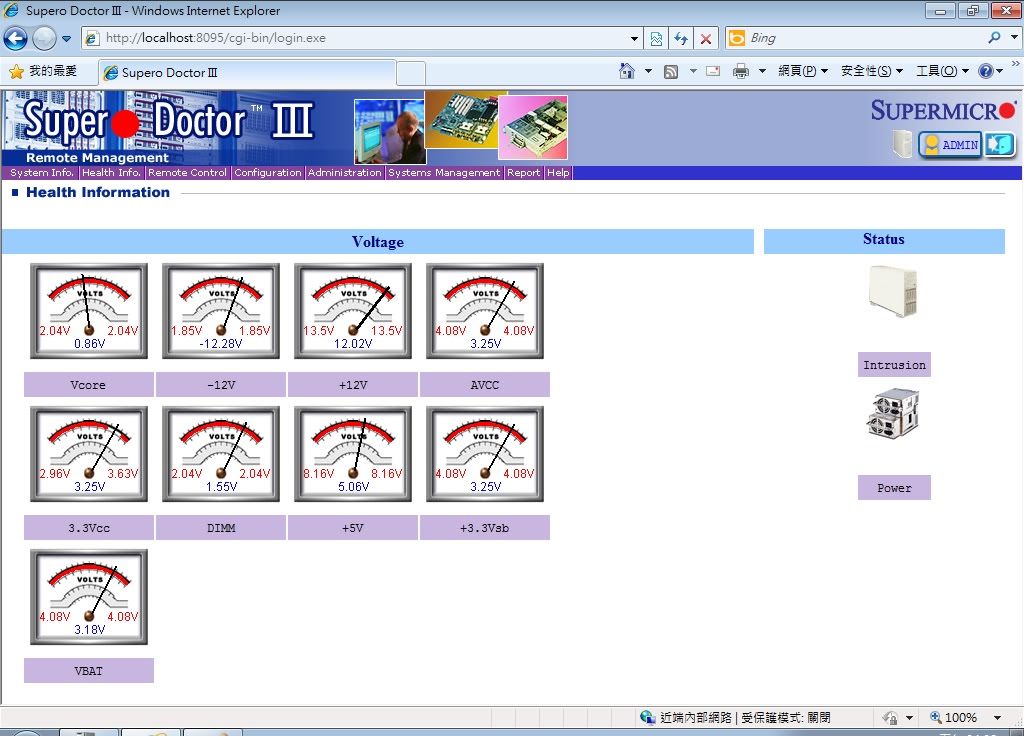Click the VBAT voltage gauge

89,597
